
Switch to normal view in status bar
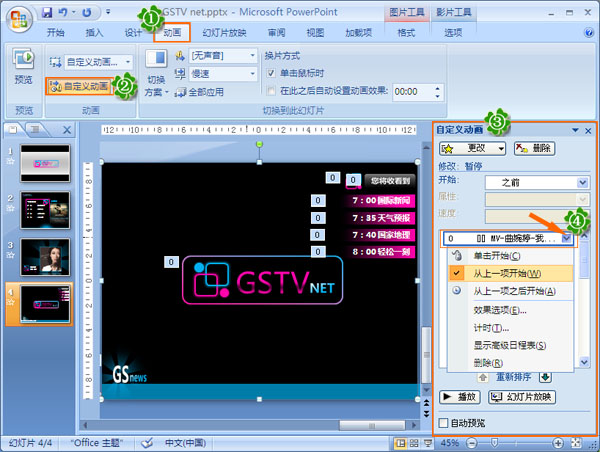click(400, 443)
